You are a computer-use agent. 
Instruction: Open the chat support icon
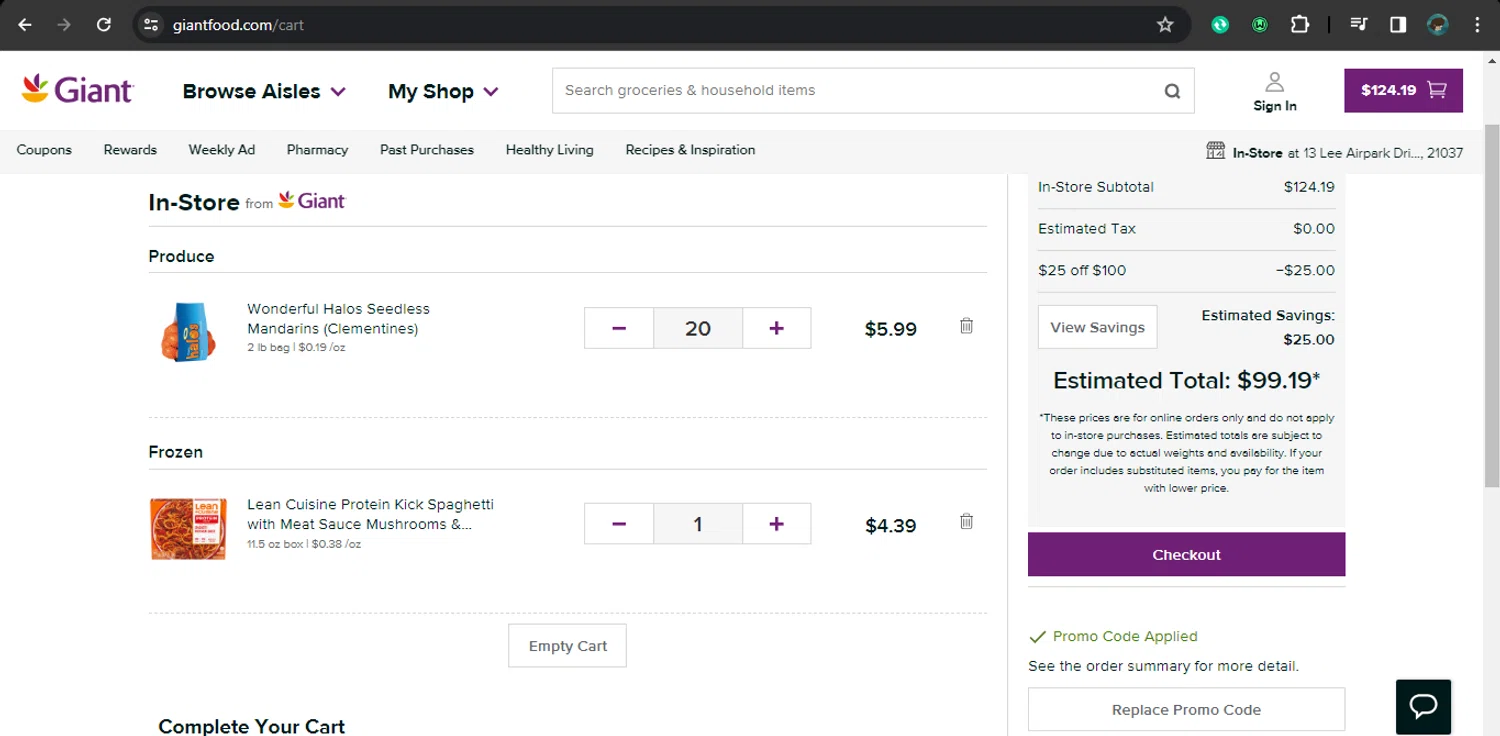point(1423,706)
